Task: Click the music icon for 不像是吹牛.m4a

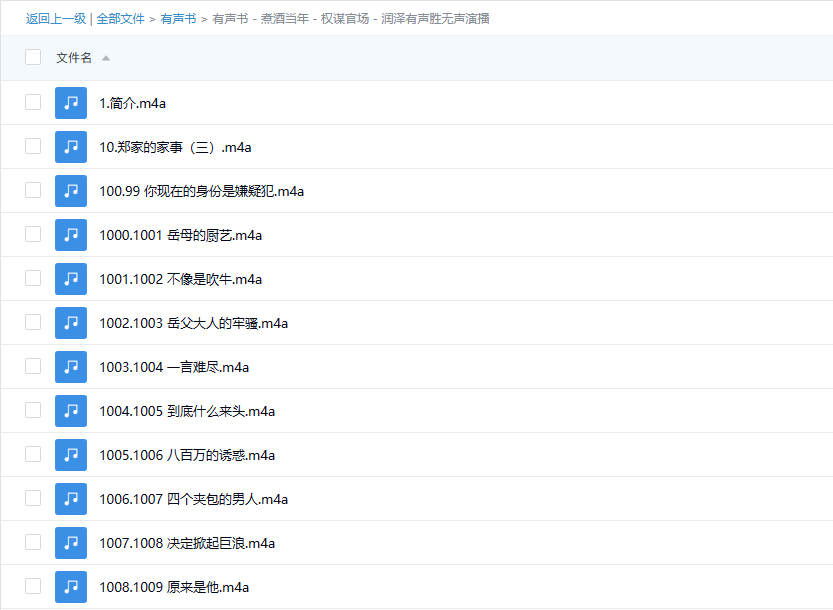Action: tap(71, 279)
